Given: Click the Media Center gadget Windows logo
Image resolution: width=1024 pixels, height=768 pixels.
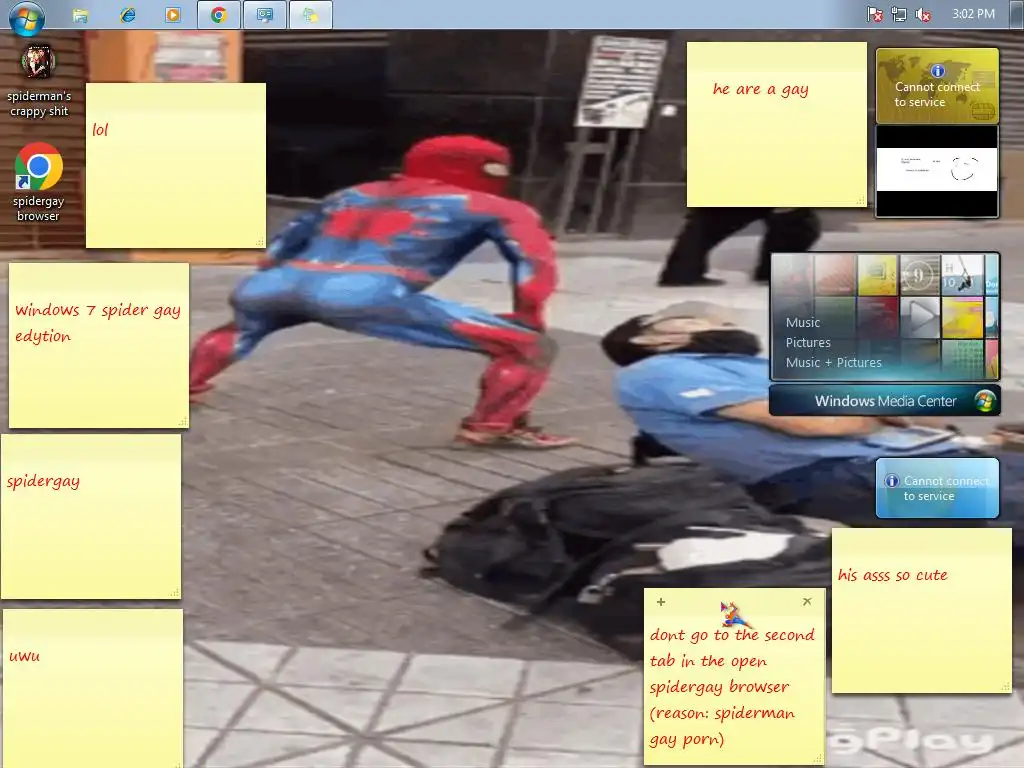Looking at the screenshot, I should click(985, 400).
